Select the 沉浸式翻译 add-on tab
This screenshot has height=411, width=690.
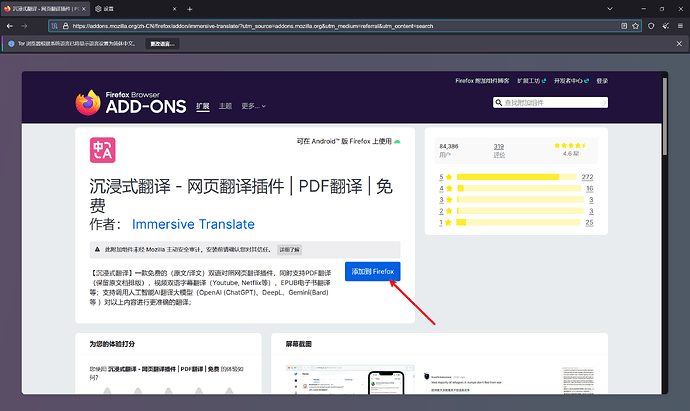pos(45,9)
